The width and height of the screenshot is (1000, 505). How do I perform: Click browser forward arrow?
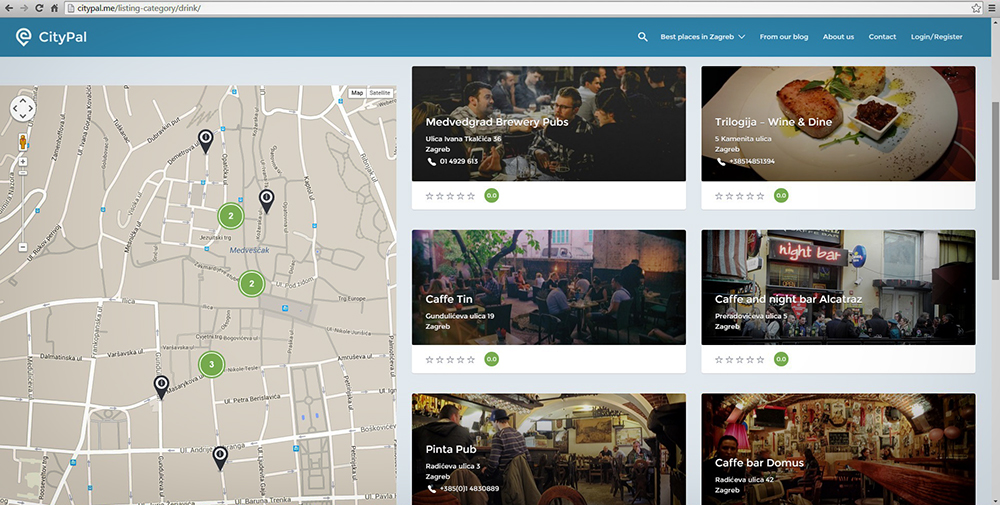click(24, 8)
